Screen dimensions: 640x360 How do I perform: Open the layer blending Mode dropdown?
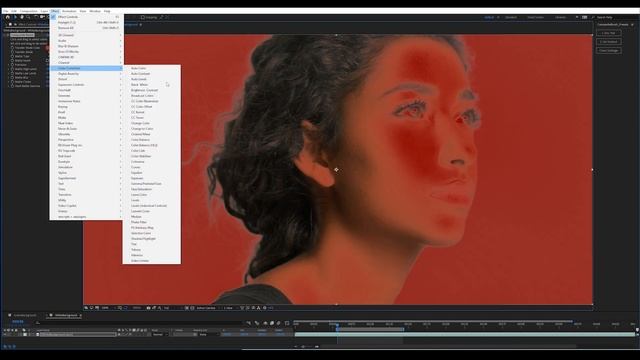coord(160,334)
